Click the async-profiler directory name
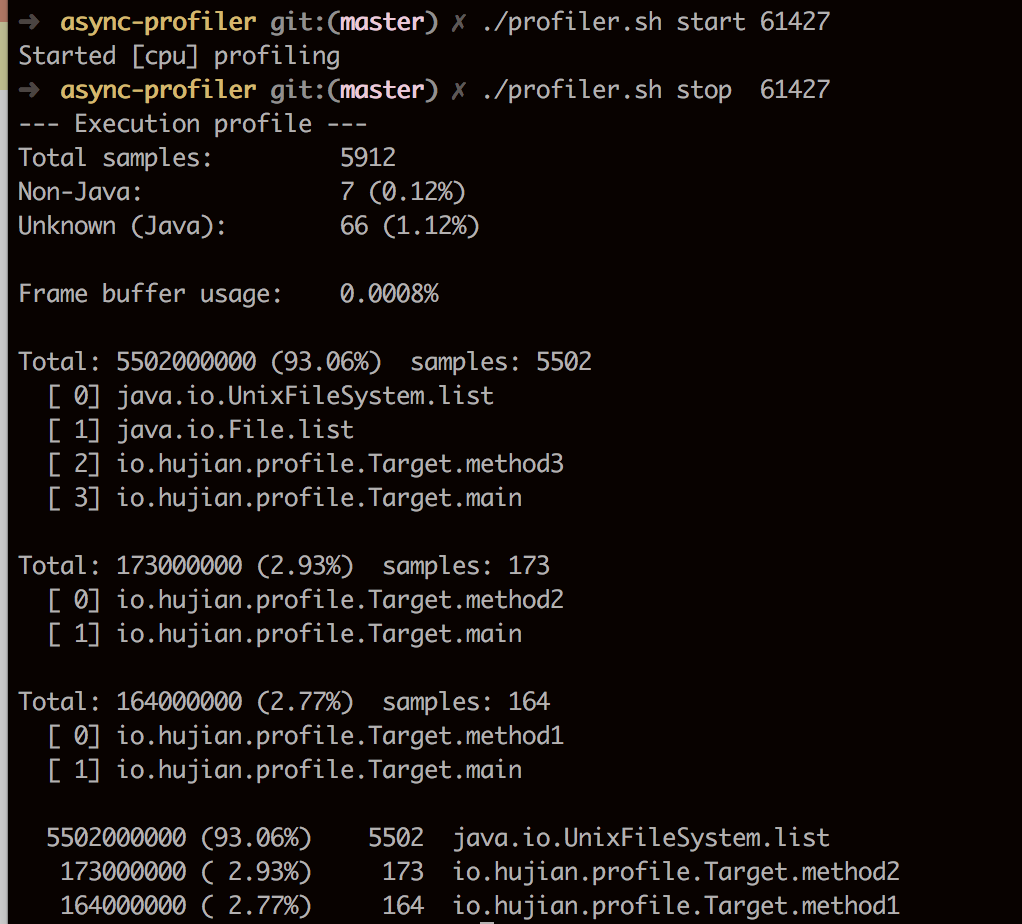Screen dimensions: 1022x924 tap(159, 20)
